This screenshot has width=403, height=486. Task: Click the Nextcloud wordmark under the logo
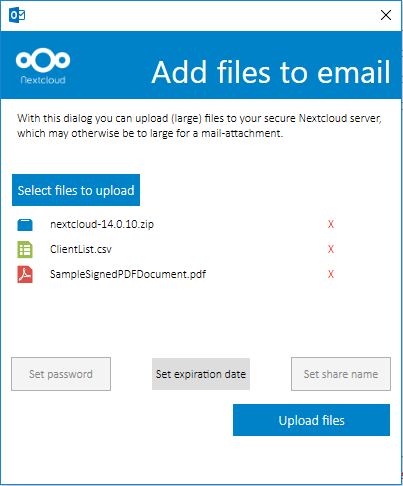pyautogui.click(x=43, y=80)
